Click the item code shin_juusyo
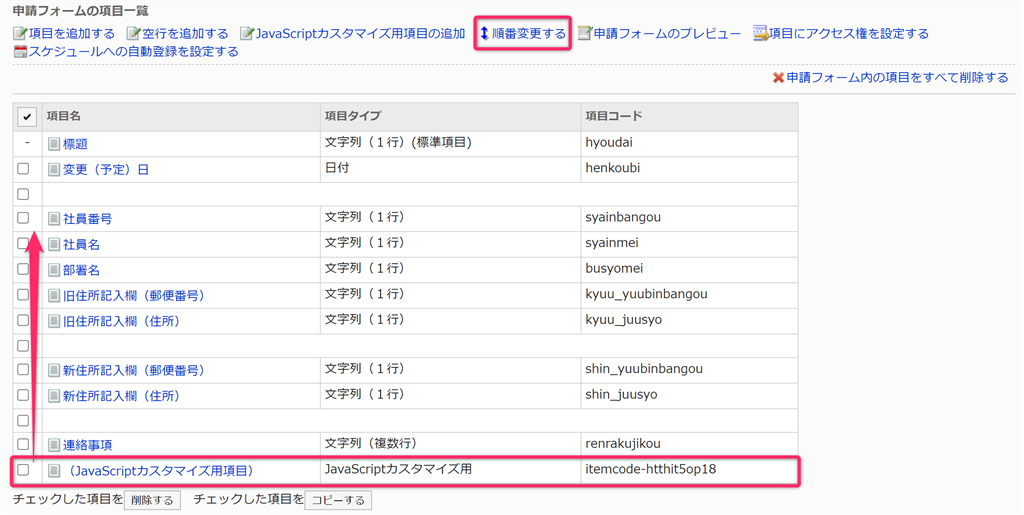Screen dimensions: 1024x515 click(x=621, y=394)
